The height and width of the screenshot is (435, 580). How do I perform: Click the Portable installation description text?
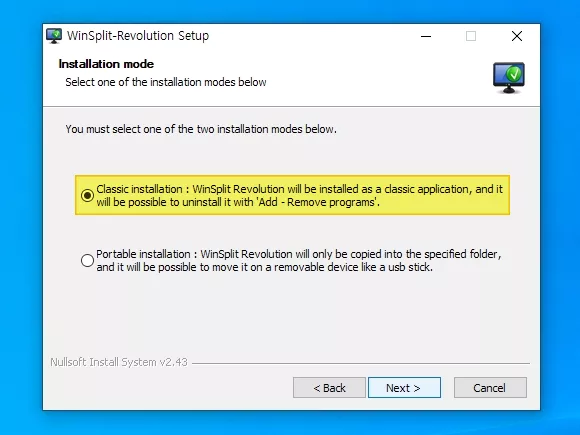tap(299, 260)
